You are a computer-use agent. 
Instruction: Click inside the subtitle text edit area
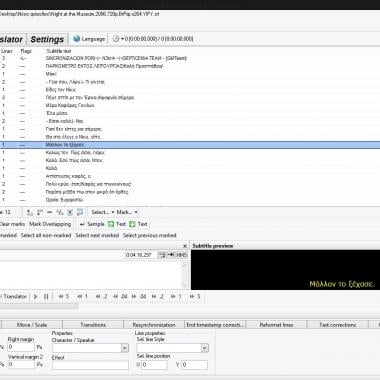tap(90, 275)
